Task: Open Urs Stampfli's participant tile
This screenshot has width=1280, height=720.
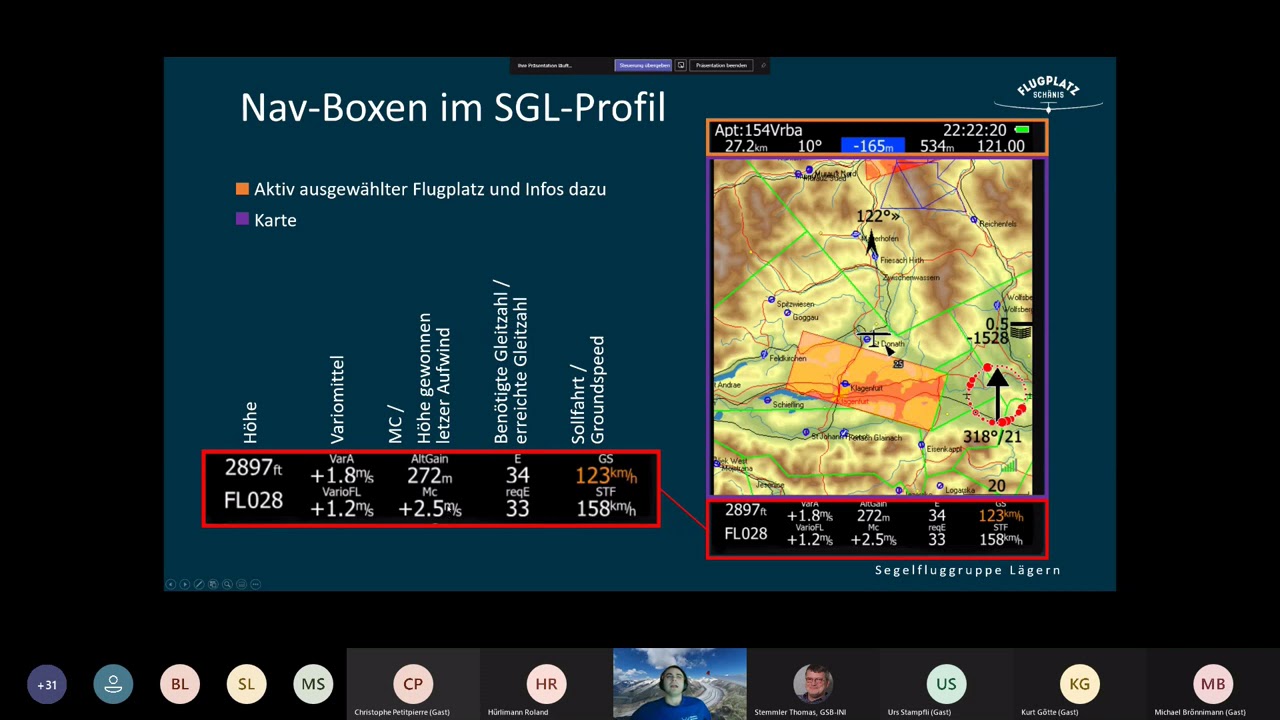Action: [946, 684]
